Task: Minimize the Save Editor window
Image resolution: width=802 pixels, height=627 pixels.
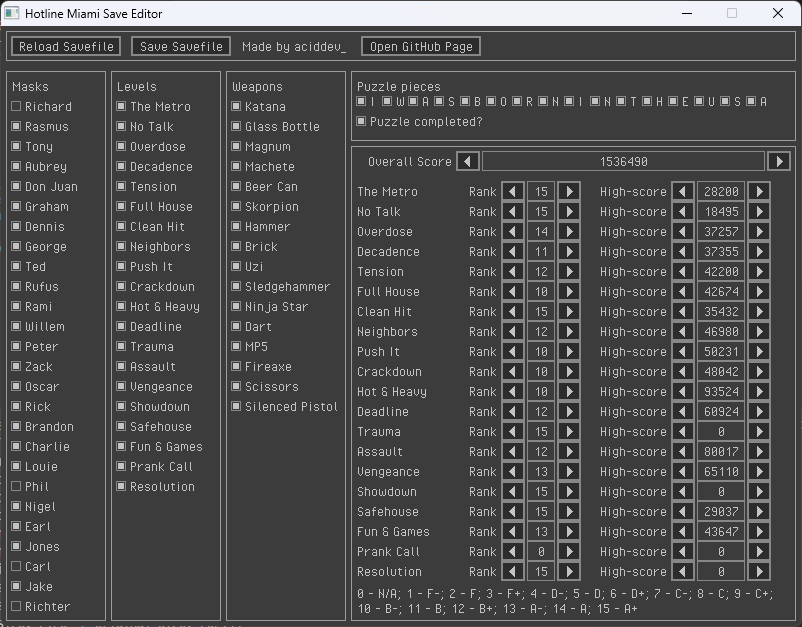Action: click(687, 13)
